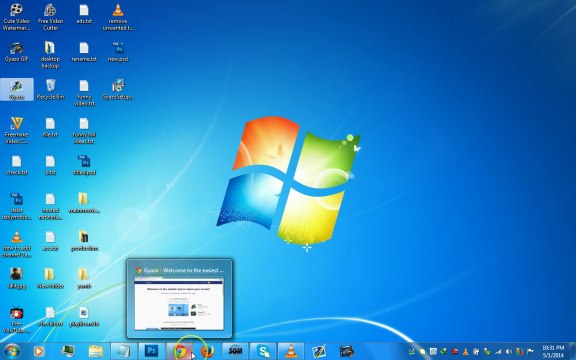The width and height of the screenshot is (576, 360).
Task: Open the Action Center flag tray icon
Action: [x=530, y=352]
